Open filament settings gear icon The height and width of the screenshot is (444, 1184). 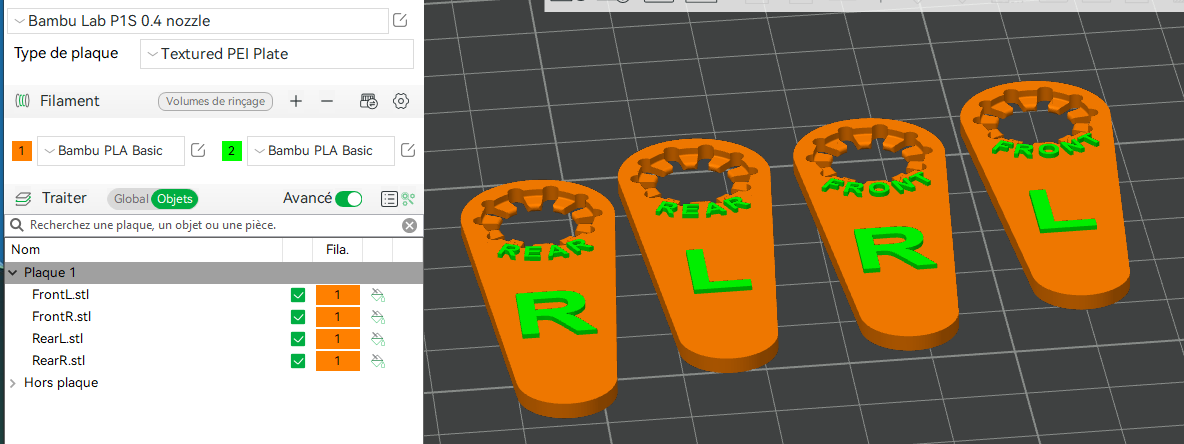[401, 101]
